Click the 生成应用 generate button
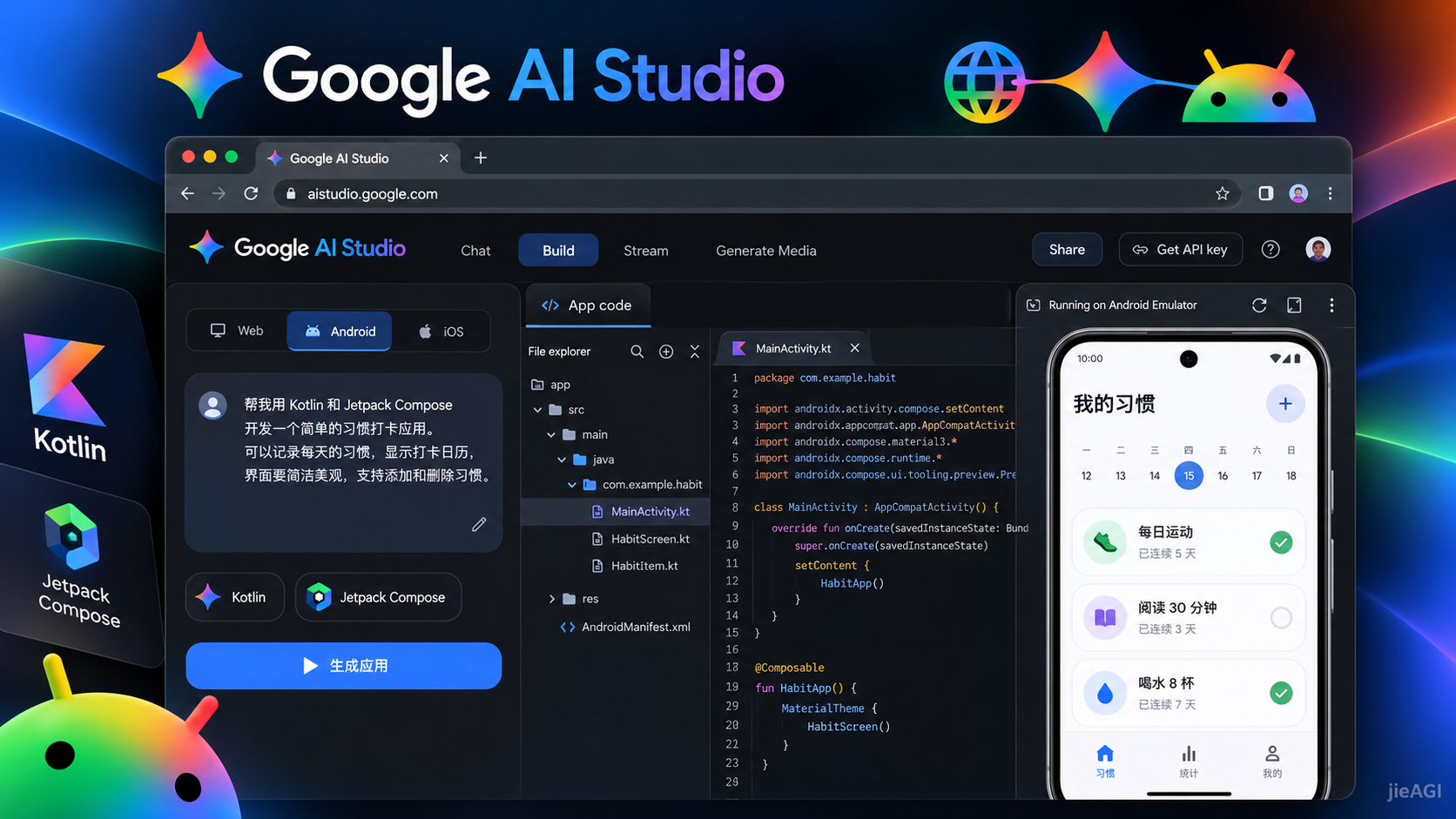Image resolution: width=1456 pixels, height=819 pixels. click(344, 666)
